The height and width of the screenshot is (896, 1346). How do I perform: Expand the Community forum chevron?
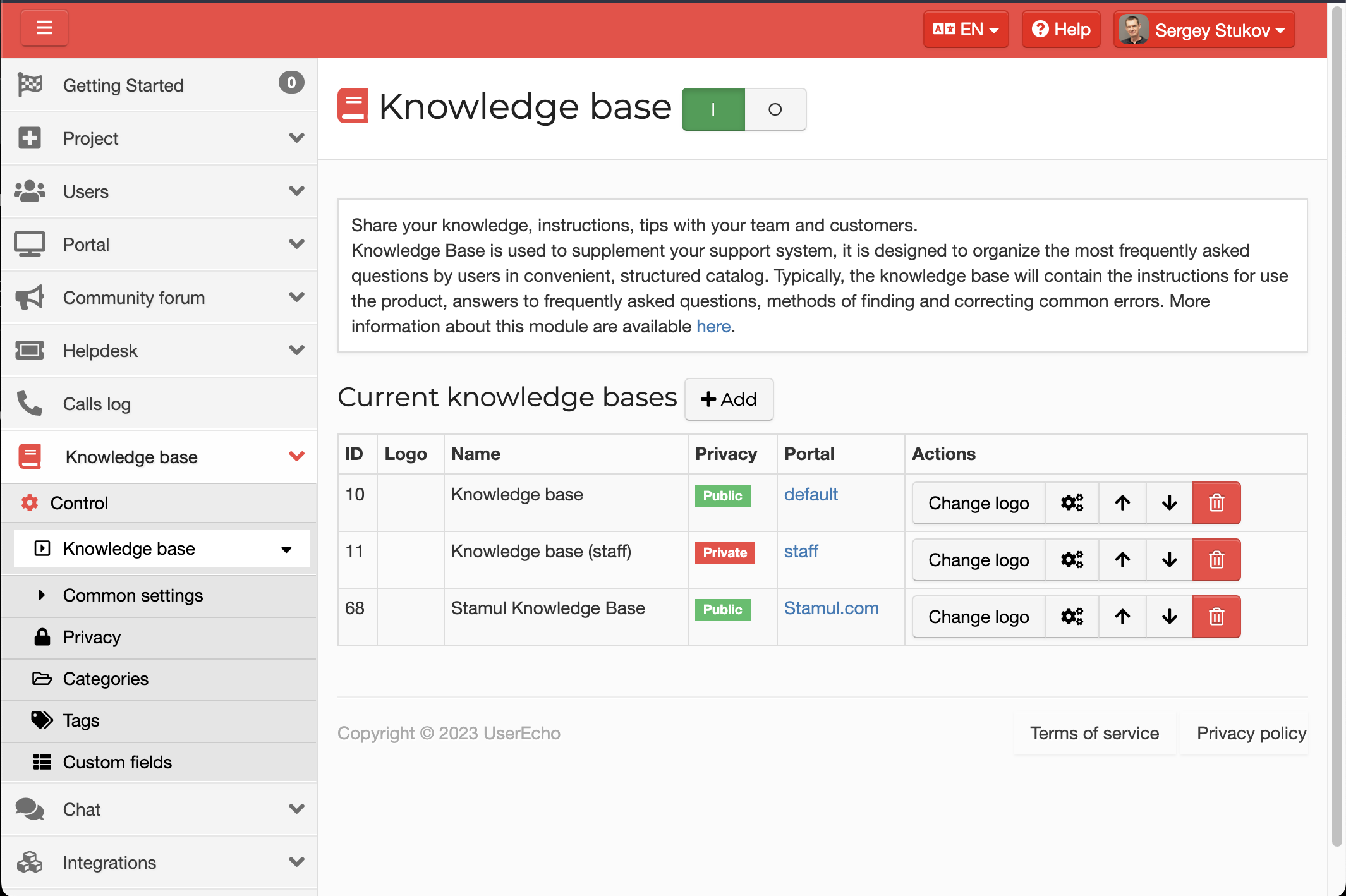pyautogui.click(x=296, y=297)
